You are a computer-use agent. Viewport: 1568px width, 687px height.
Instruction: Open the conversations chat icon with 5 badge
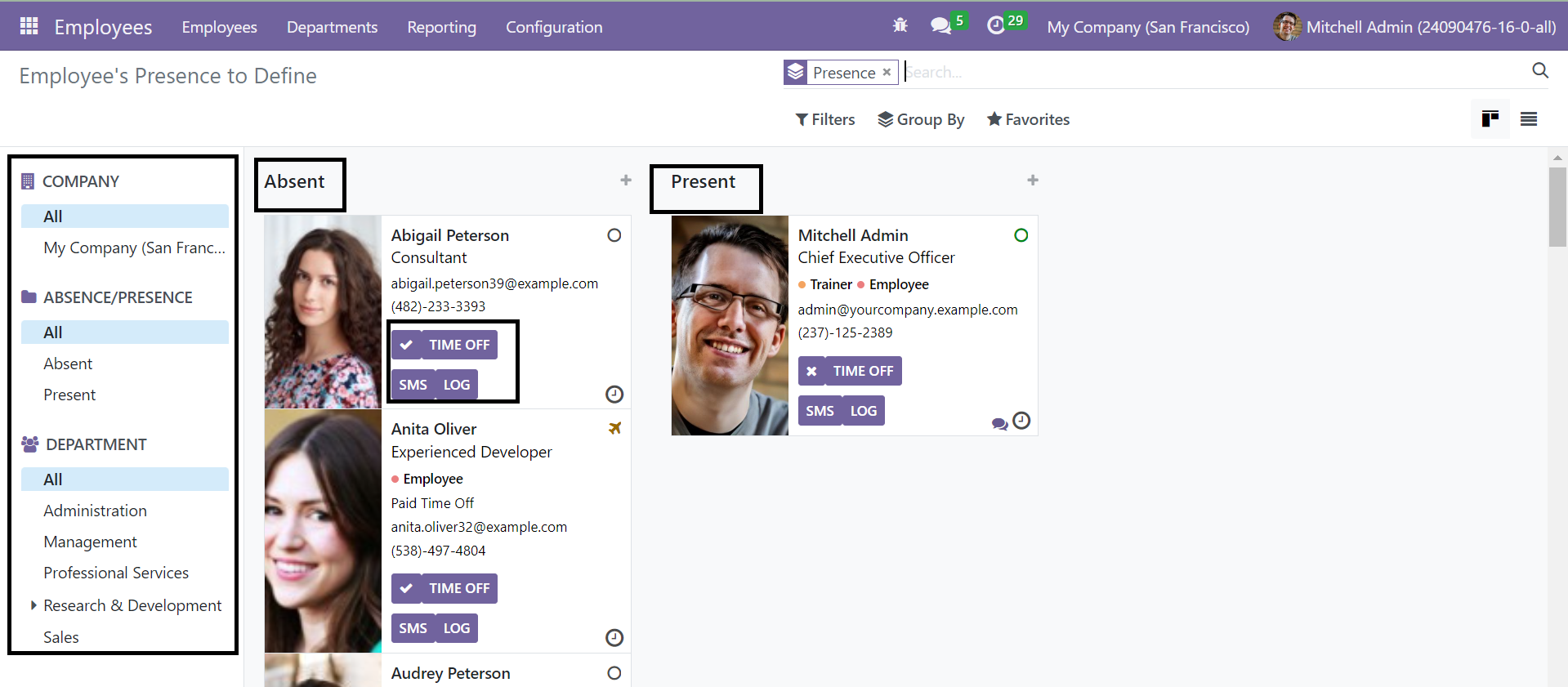(941, 26)
